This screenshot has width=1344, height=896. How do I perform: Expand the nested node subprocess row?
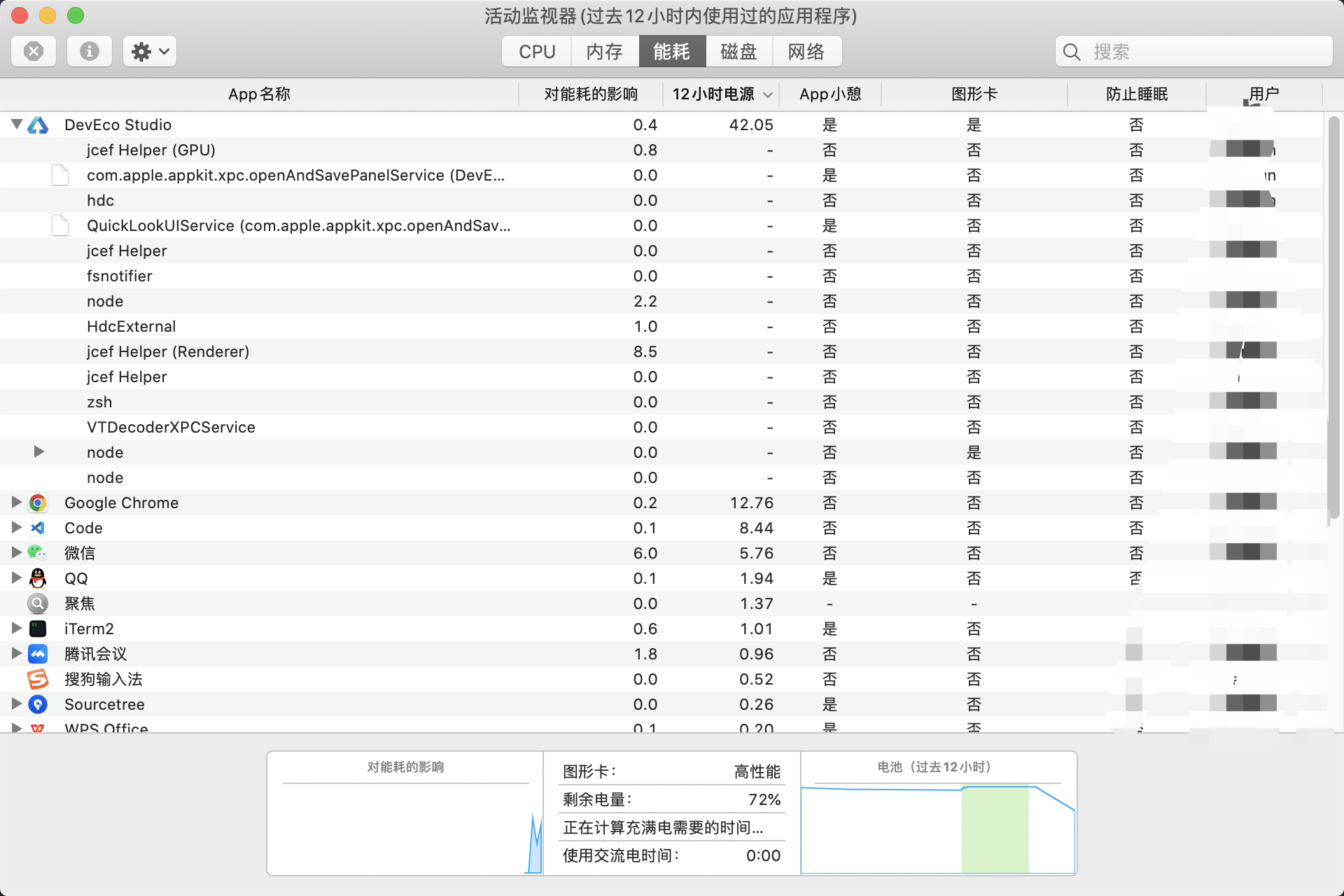tap(39, 452)
